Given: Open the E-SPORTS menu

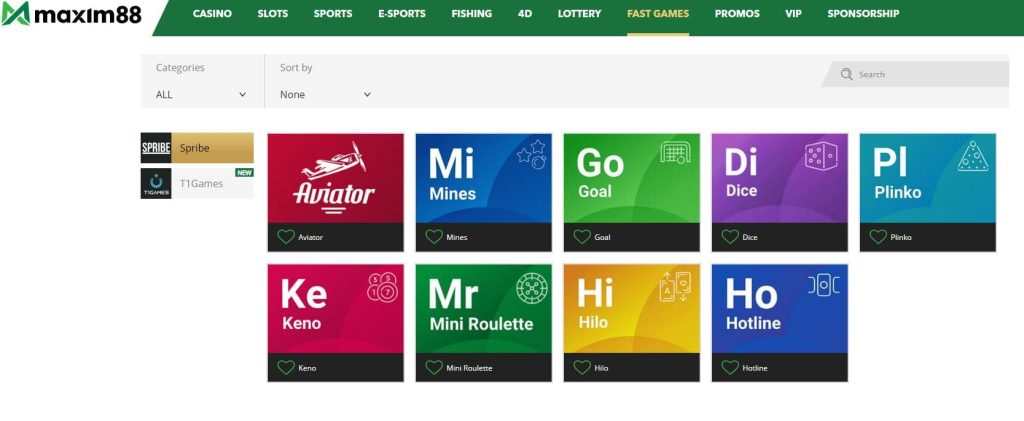Looking at the screenshot, I should tap(402, 14).
